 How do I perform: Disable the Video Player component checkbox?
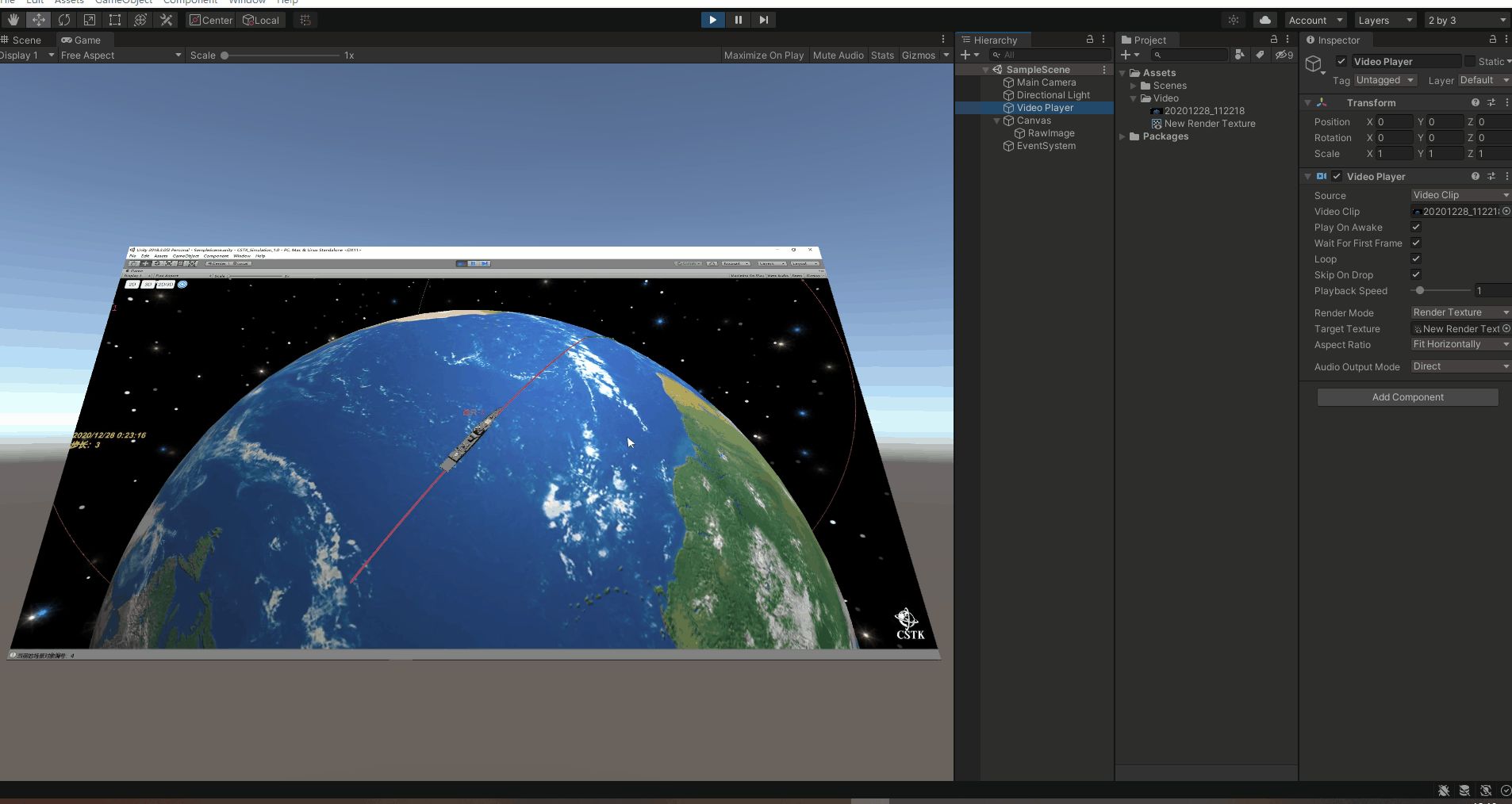[x=1337, y=176]
